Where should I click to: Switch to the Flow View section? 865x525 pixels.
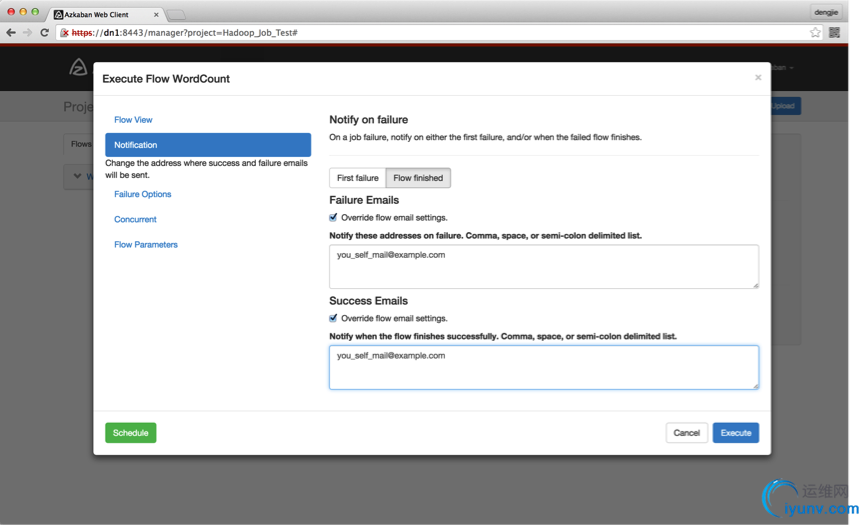133,120
